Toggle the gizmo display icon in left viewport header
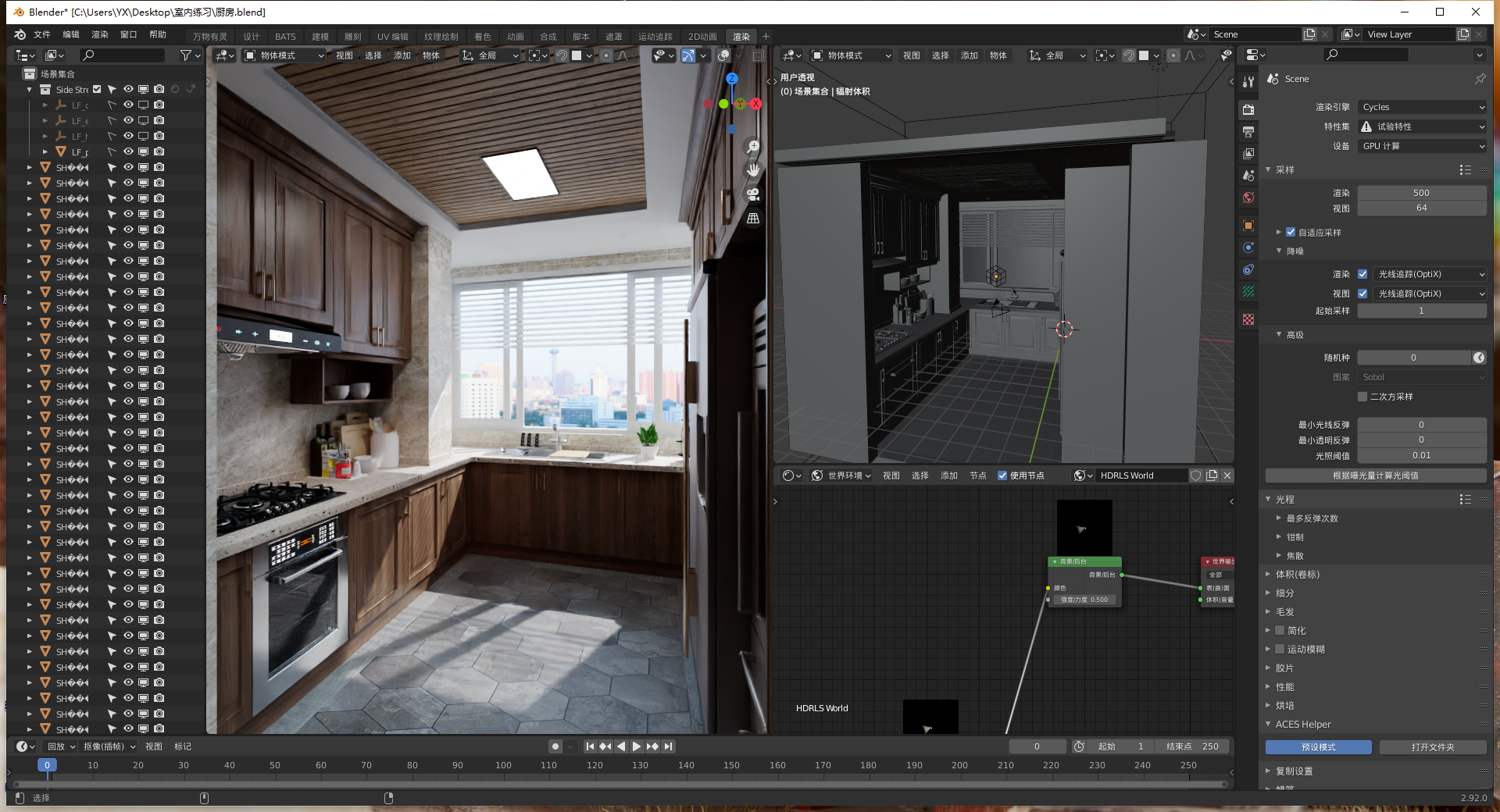Image resolution: width=1500 pixels, height=812 pixels. pos(687,55)
